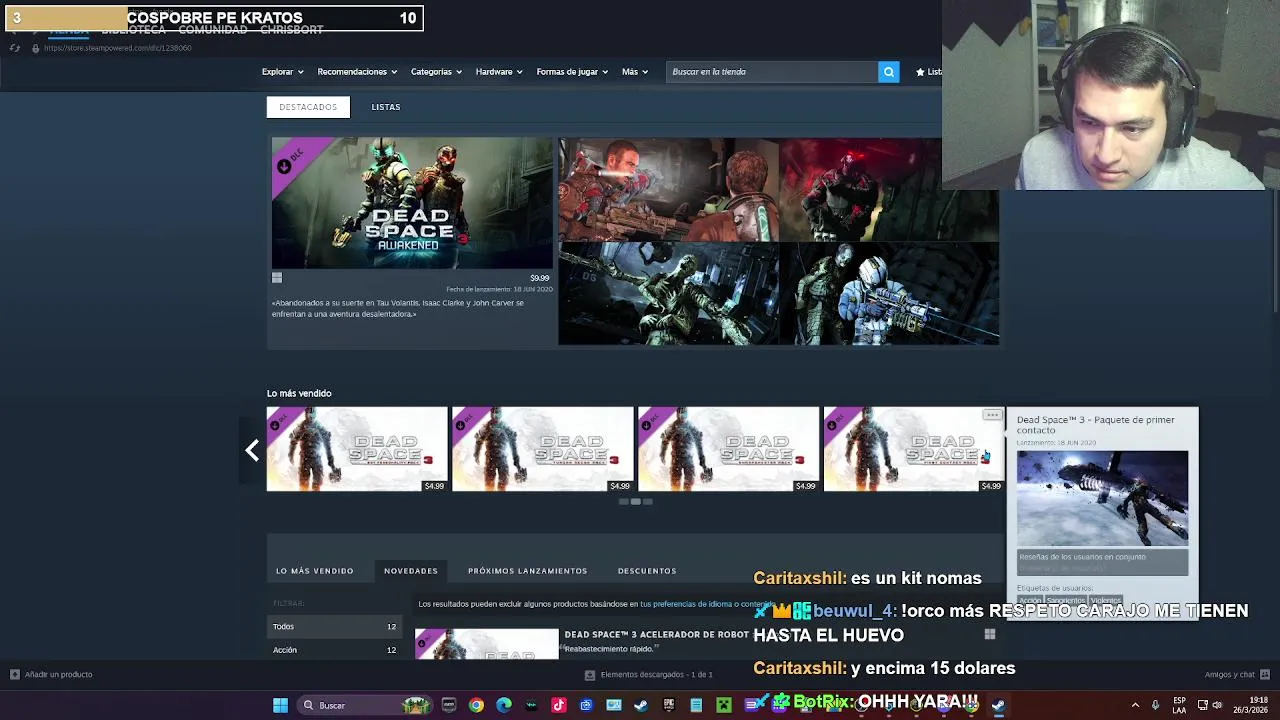1280x720 pixels.
Task: Open the Próximos lanzamientos tab
Action: coord(527,571)
